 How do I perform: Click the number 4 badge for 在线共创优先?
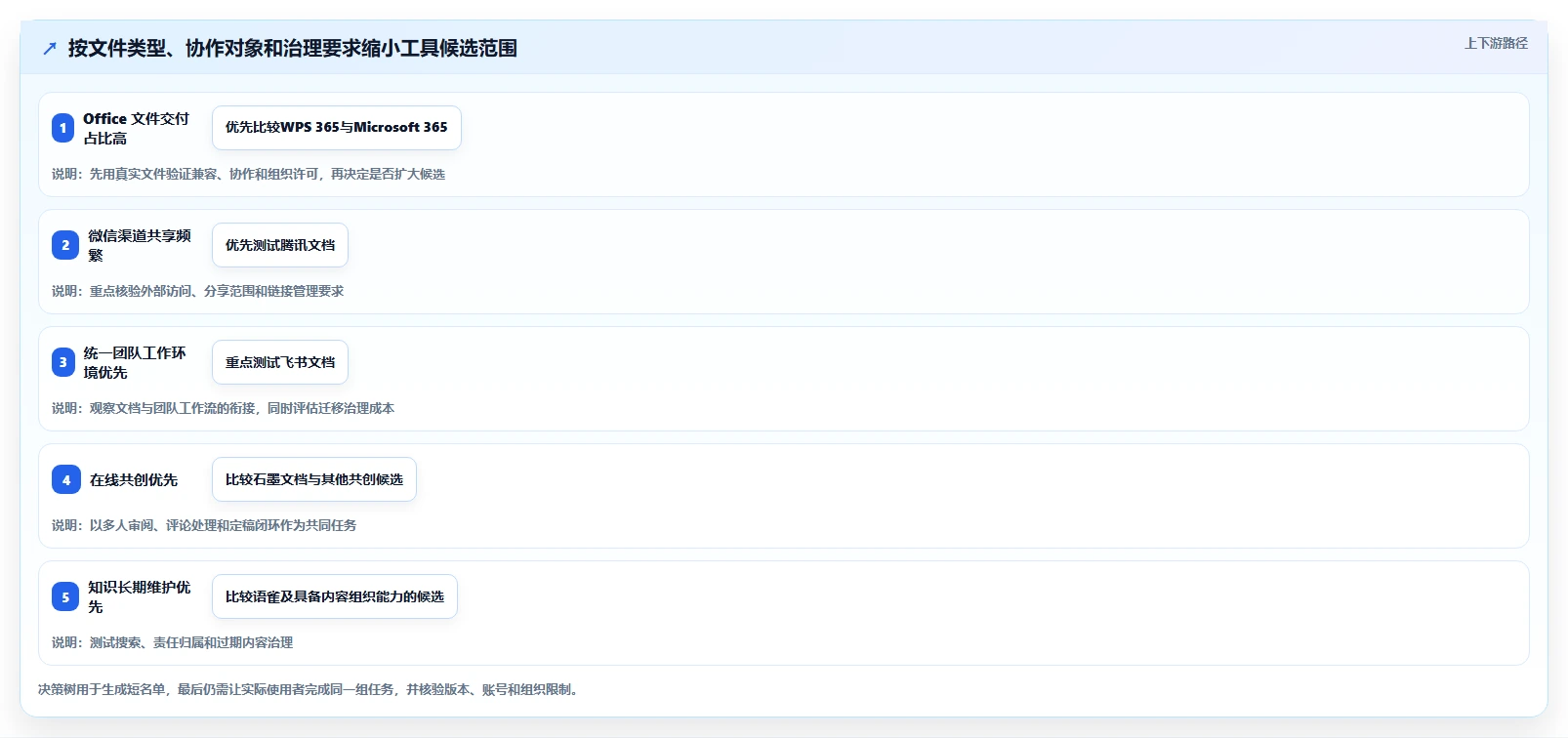pos(66,479)
